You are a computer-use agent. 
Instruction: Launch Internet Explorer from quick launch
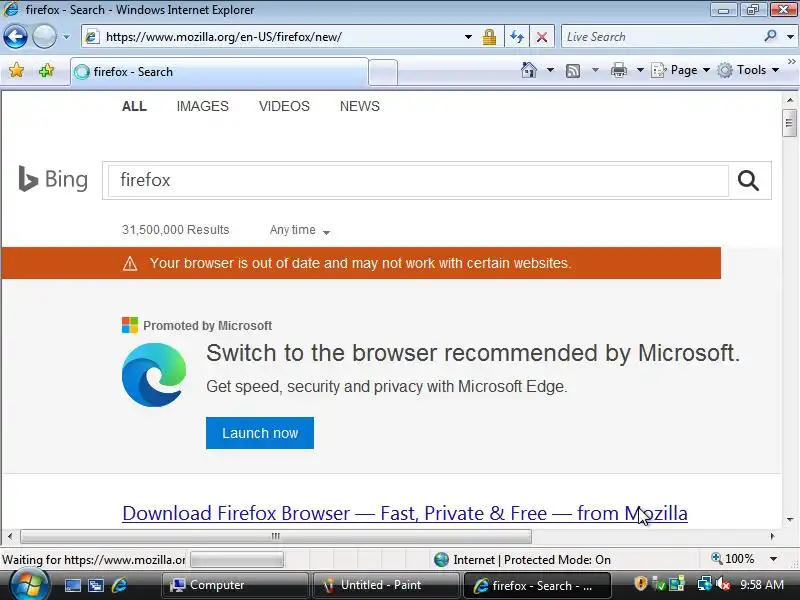tap(119, 585)
